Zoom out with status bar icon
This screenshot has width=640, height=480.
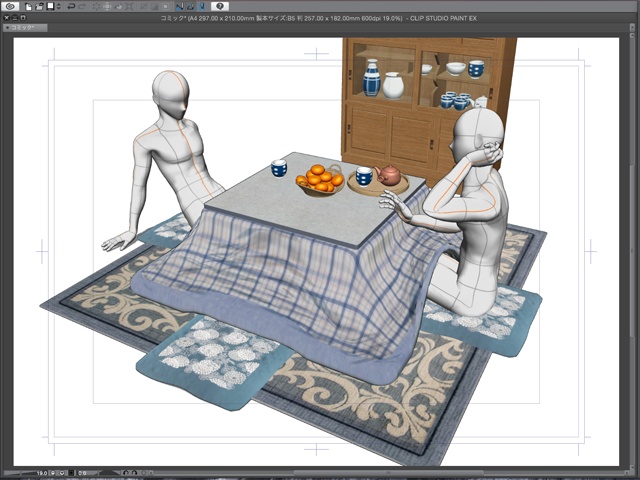point(53,473)
